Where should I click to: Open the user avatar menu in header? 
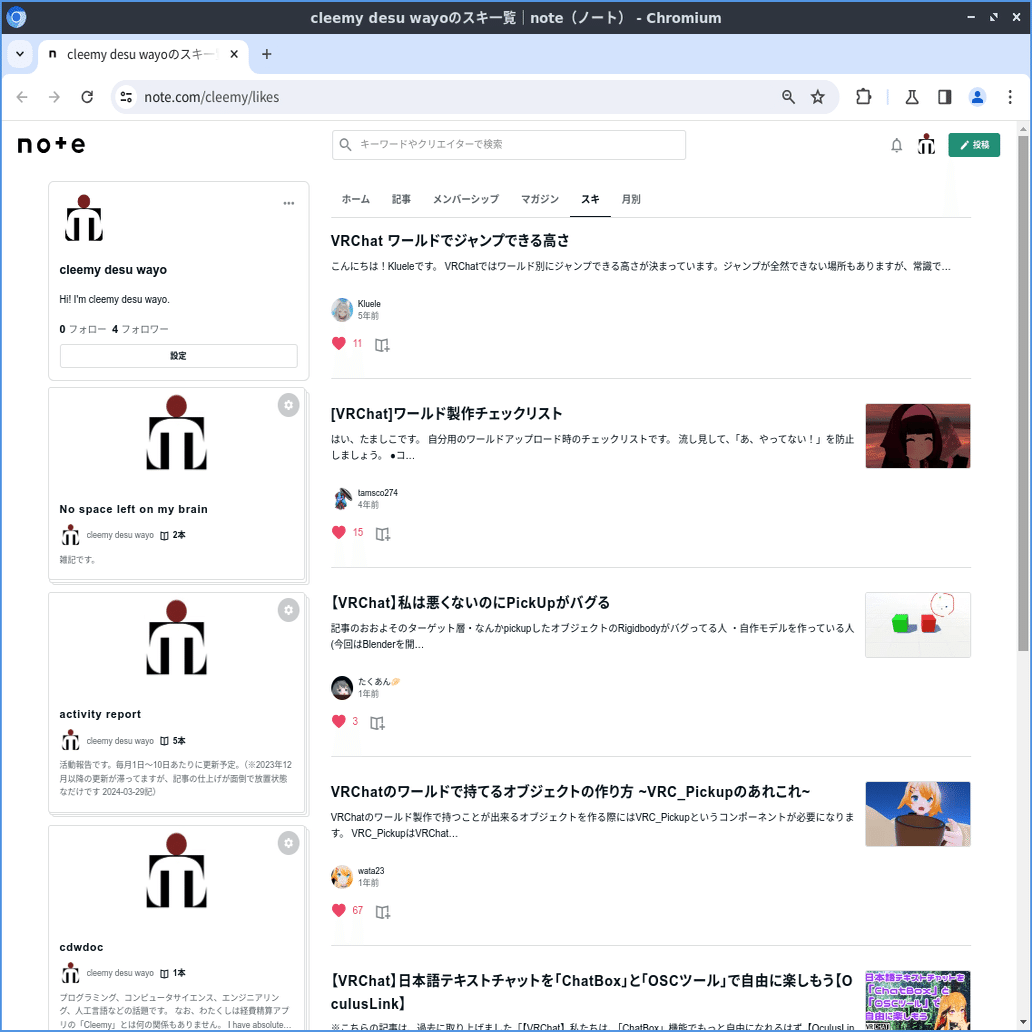click(x=926, y=144)
